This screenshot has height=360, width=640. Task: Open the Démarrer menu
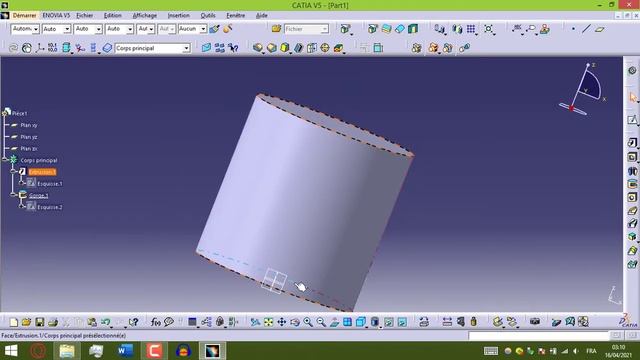click(24, 16)
